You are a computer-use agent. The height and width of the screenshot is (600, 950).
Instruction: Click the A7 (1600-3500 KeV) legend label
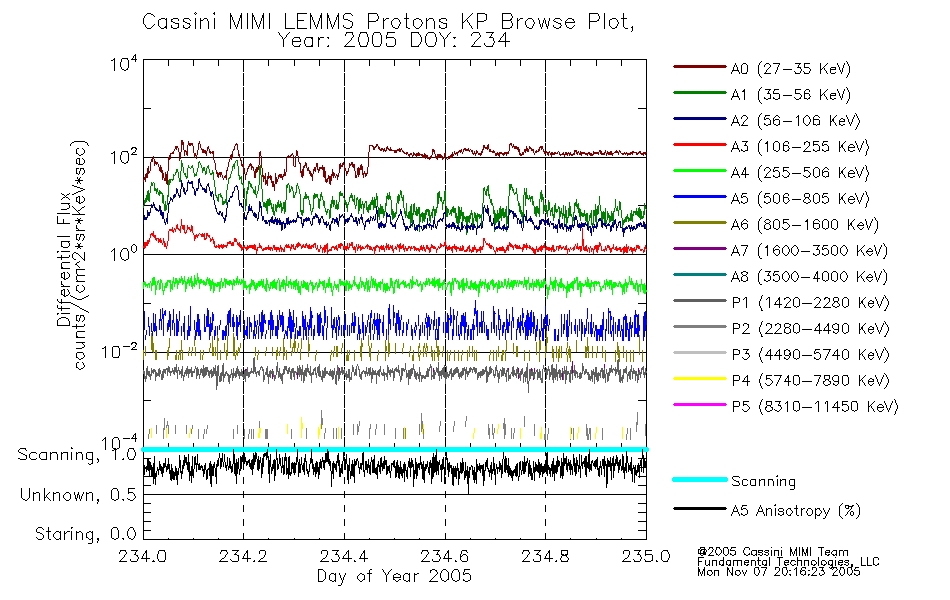(x=809, y=251)
